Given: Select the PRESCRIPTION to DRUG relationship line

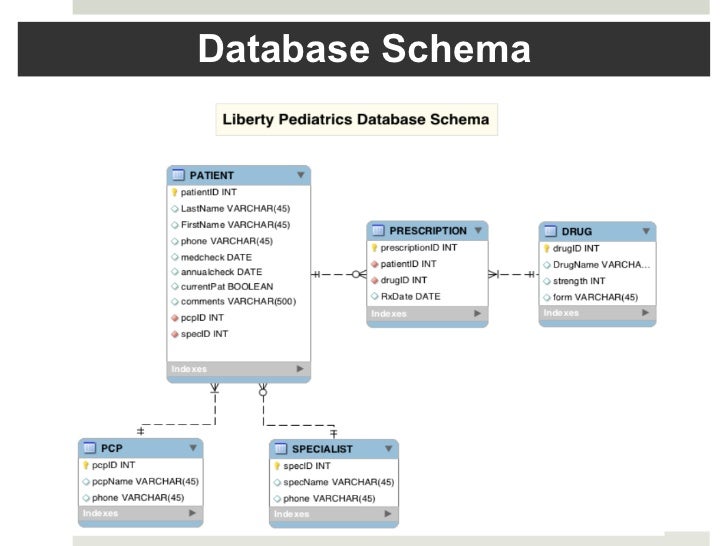Looking at the screenshot, I should pyautogui.click(x=513, y=274).
